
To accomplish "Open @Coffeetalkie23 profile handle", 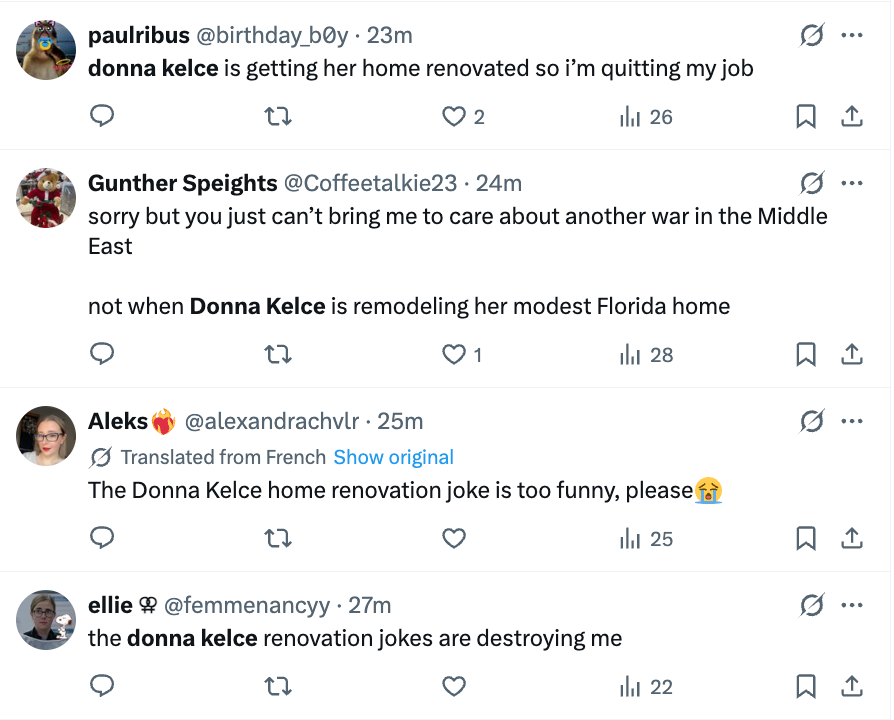I will pos(370,183).
